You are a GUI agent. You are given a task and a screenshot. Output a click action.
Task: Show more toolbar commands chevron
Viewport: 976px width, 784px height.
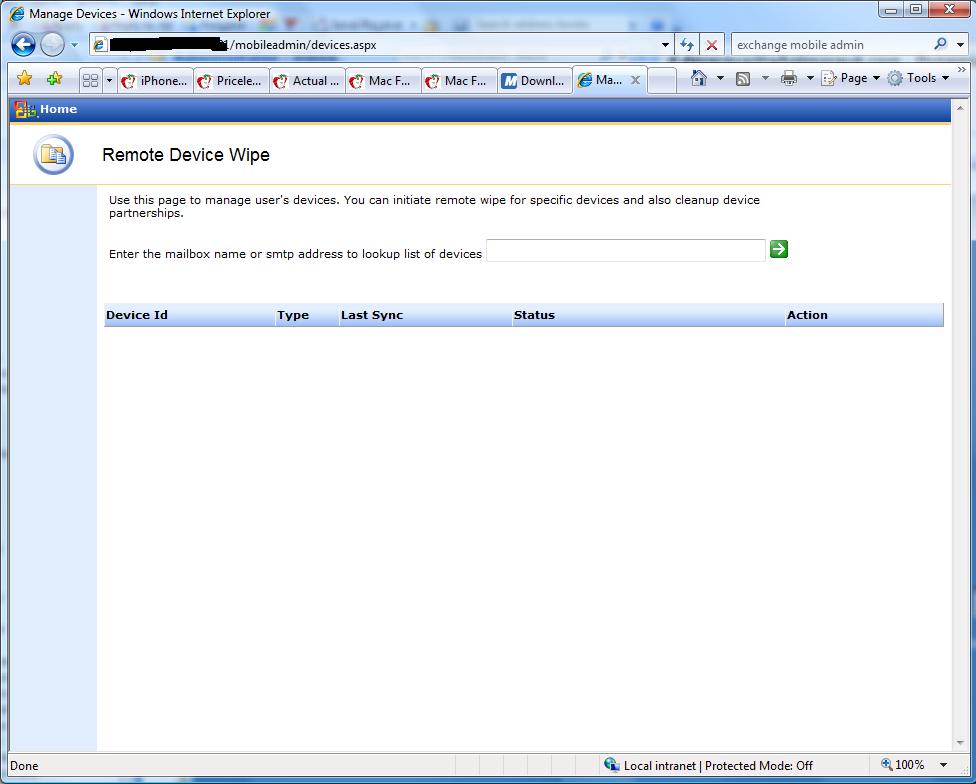962,69
